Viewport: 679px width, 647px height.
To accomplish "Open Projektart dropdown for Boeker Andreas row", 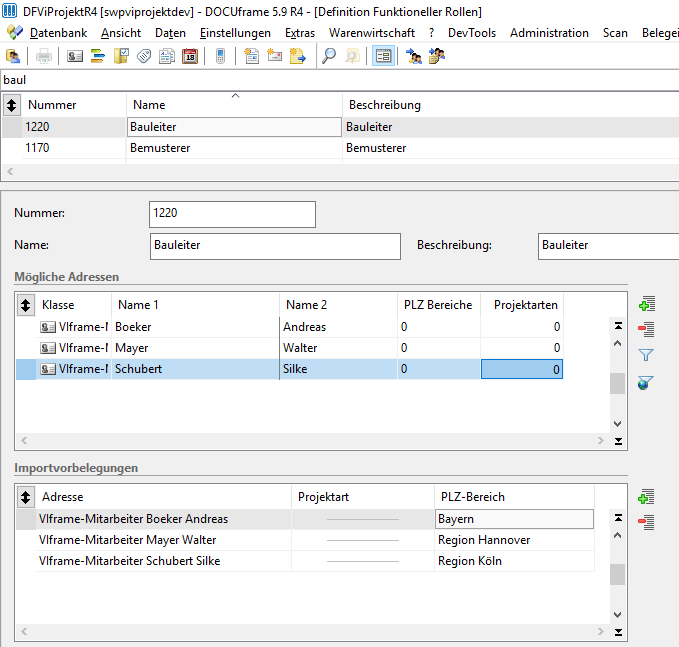I will click(x=363, y=519).
